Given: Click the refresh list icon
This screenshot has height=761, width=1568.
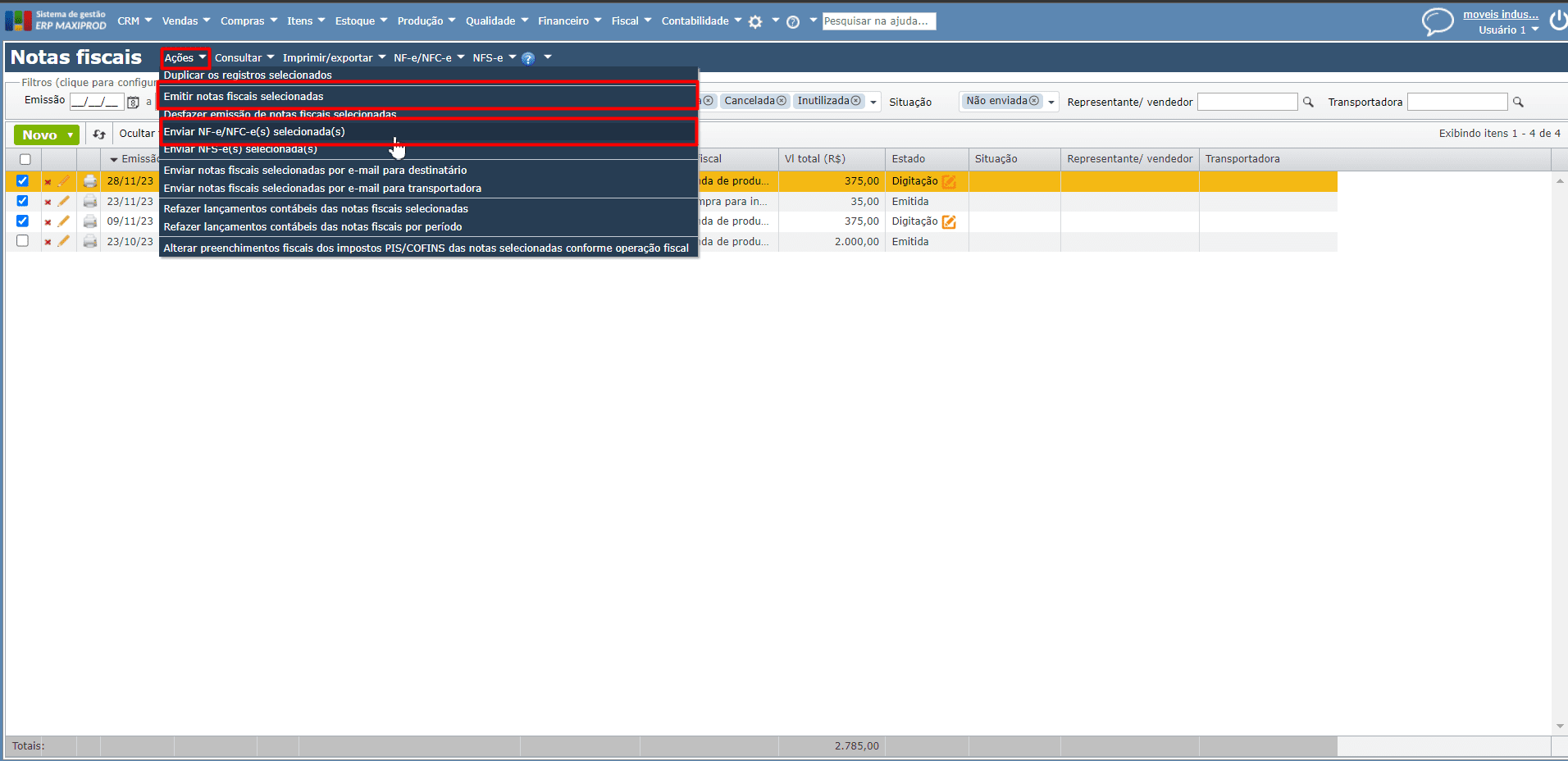Looking at the screenshot, I should click(x=99, y=134).
